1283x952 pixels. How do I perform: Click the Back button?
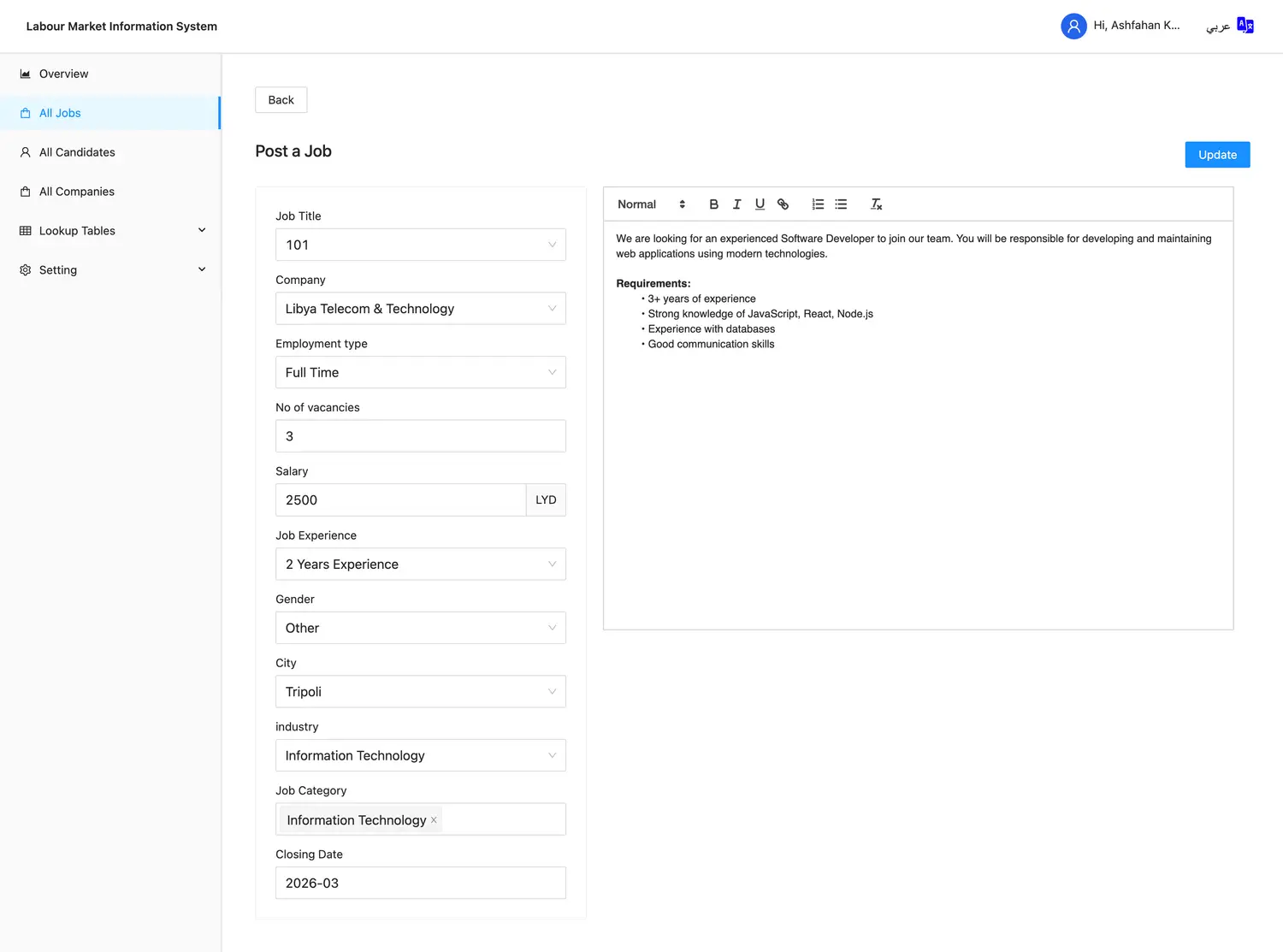coord(281,100)
